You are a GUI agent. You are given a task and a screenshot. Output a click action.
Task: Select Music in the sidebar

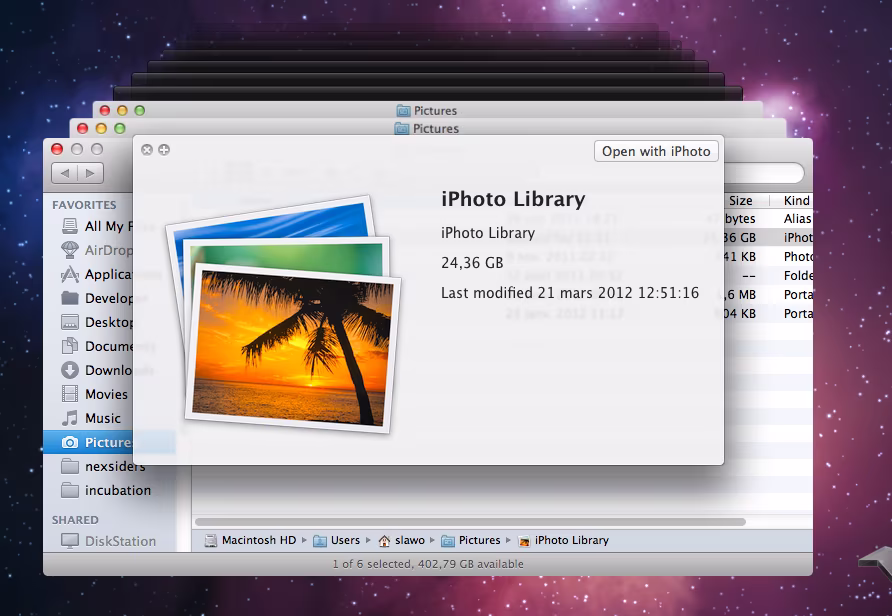pos(92,418)
